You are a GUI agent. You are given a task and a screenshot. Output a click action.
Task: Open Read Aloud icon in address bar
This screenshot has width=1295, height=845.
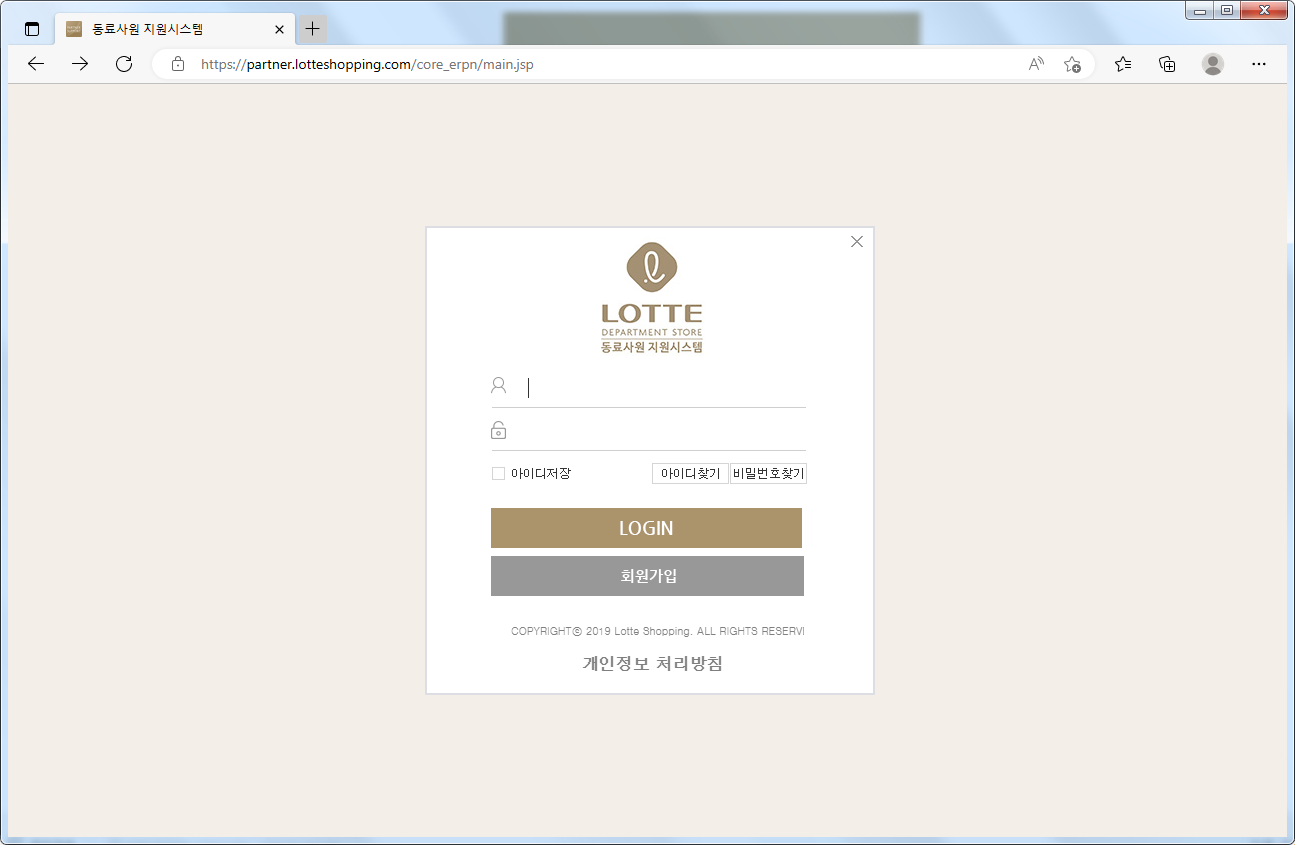pyautogui.click(x=1036, y=64)
